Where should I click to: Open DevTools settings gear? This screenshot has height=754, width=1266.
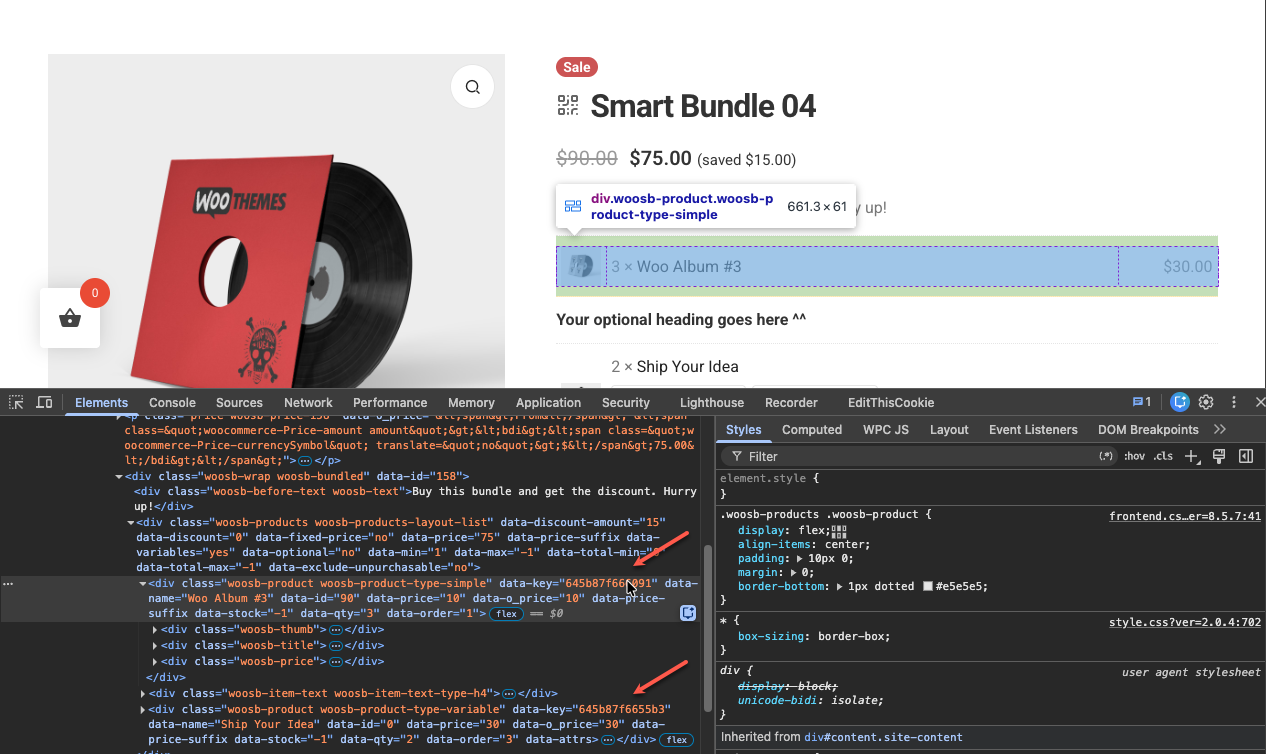[1206, 402]
